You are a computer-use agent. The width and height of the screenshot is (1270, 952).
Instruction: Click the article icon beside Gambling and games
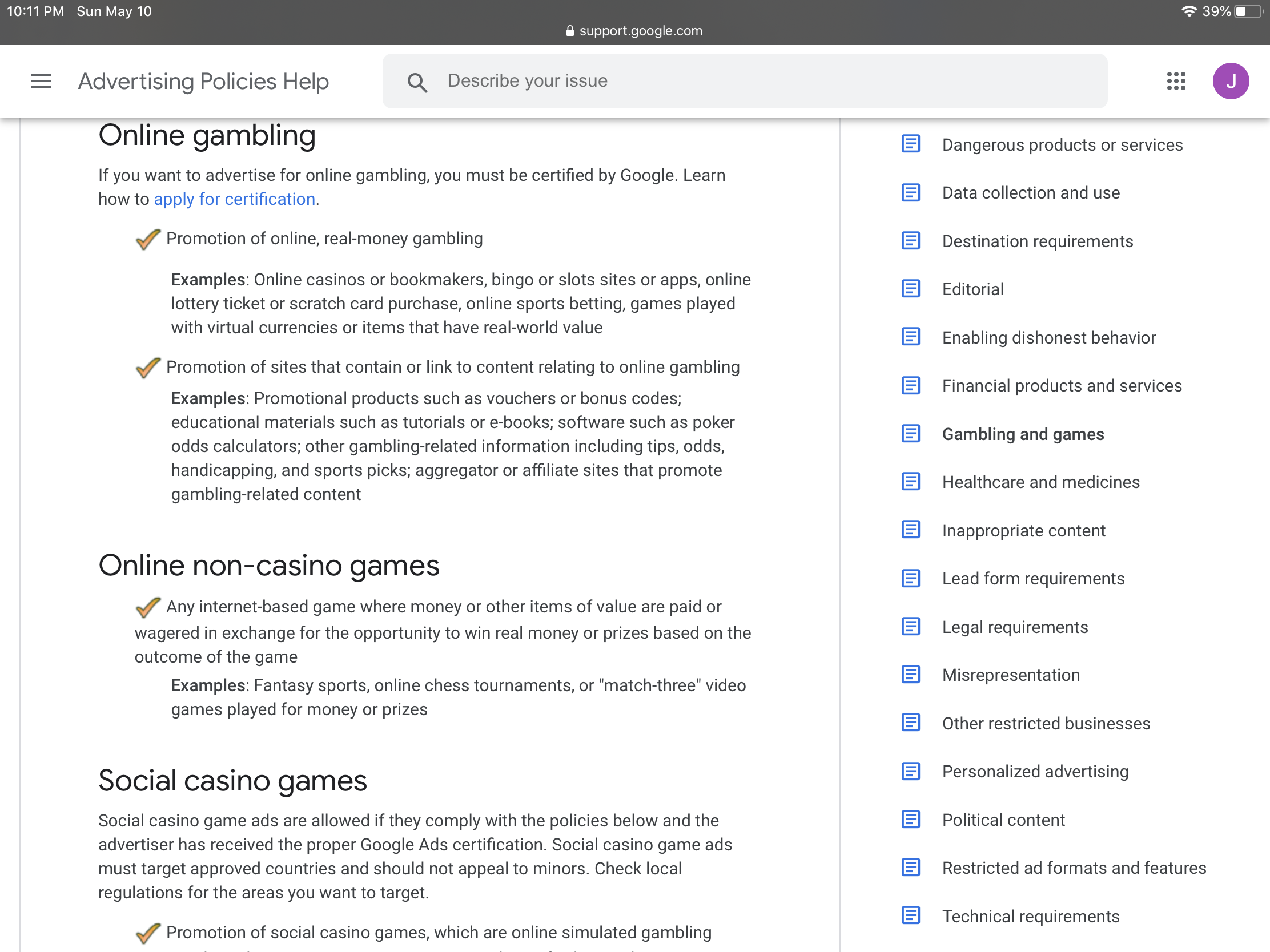910,434
